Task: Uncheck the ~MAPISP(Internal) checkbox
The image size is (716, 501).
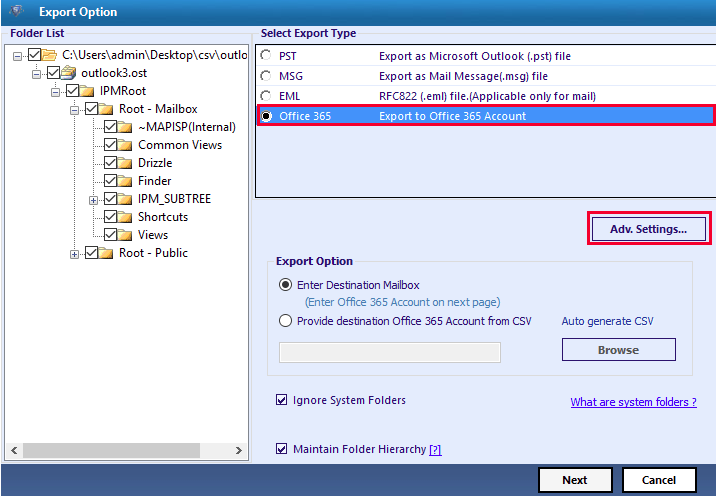Action: 110,127
